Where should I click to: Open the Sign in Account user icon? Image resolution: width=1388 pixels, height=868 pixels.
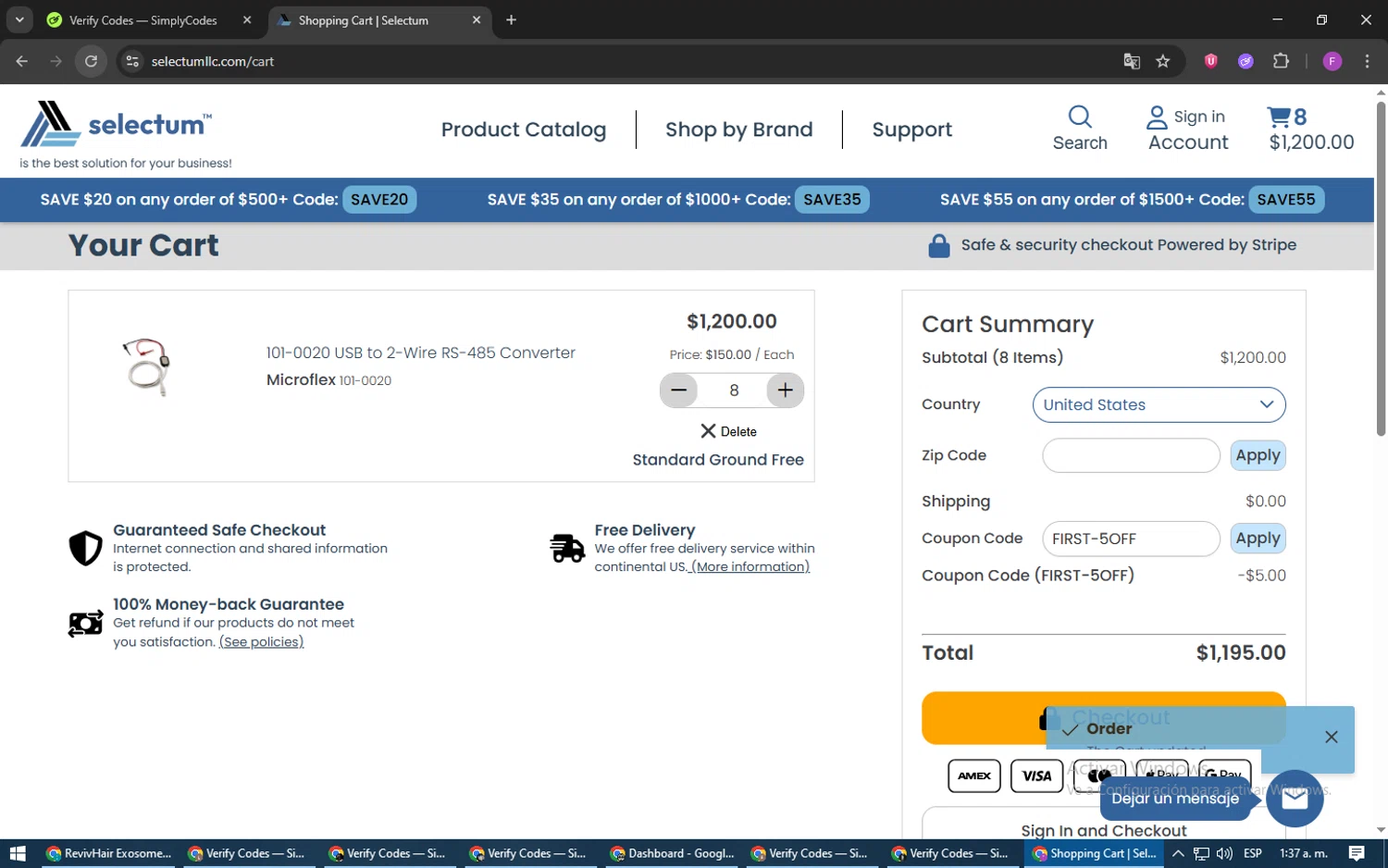coord(1157,118)
